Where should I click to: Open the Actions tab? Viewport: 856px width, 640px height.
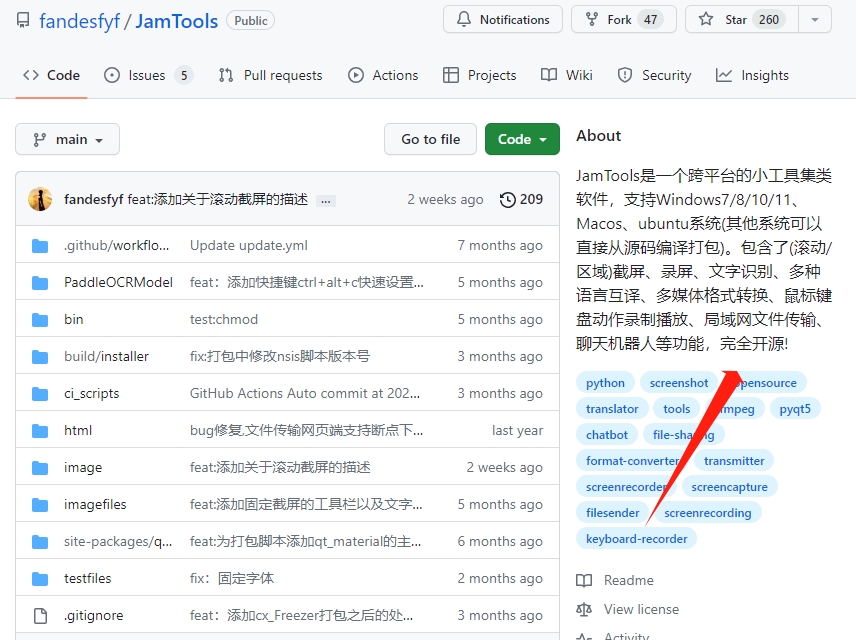(x=383, y=75)
